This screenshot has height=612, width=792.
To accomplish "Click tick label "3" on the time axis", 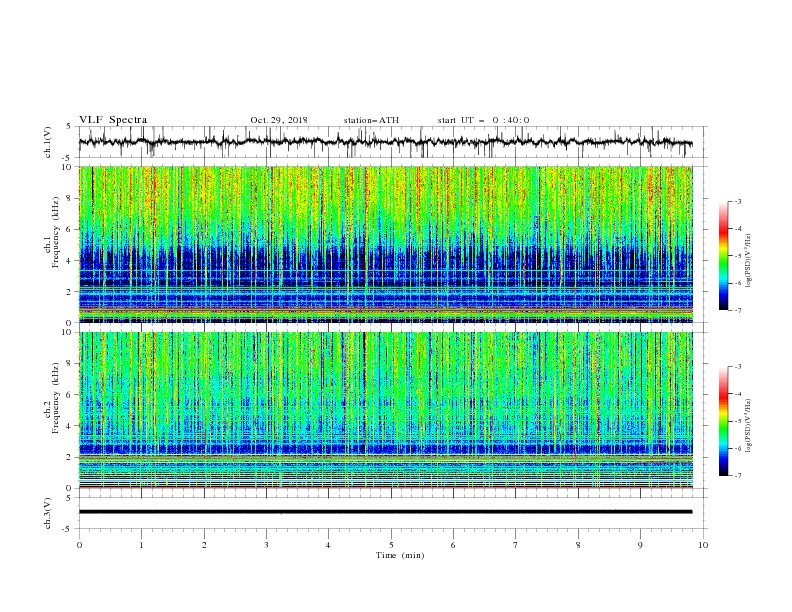I will 266,545.
